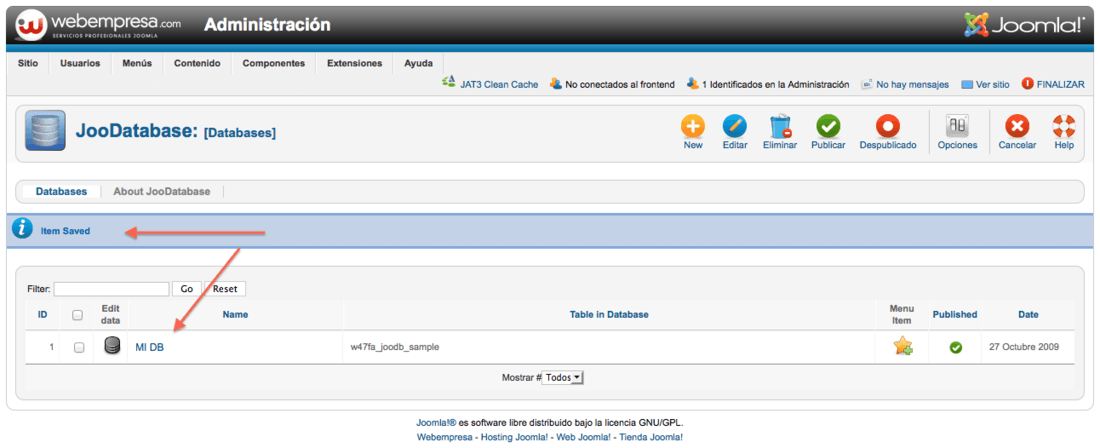Click the JooDatabase component icon
1100x448 pixels.
[46, 131]
